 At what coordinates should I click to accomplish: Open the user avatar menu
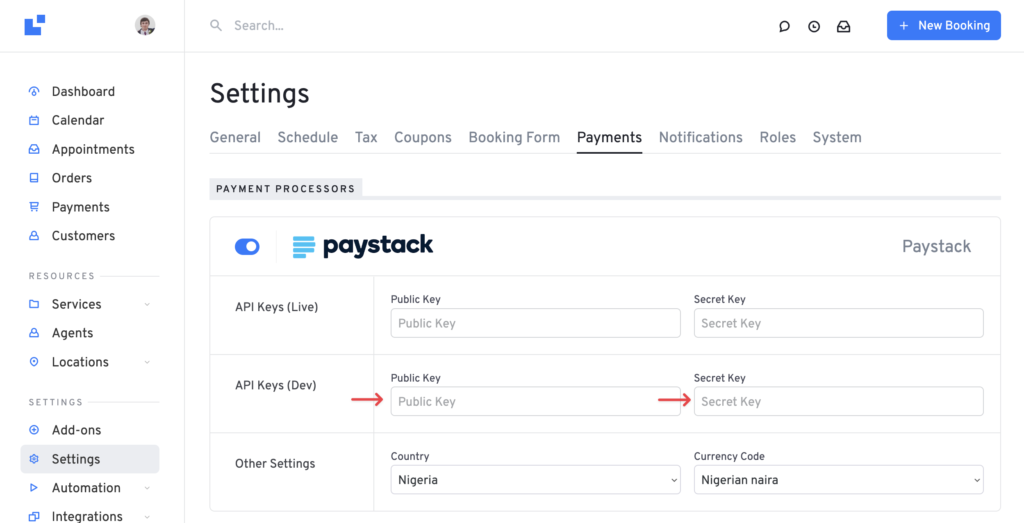(x=145, y=25)
